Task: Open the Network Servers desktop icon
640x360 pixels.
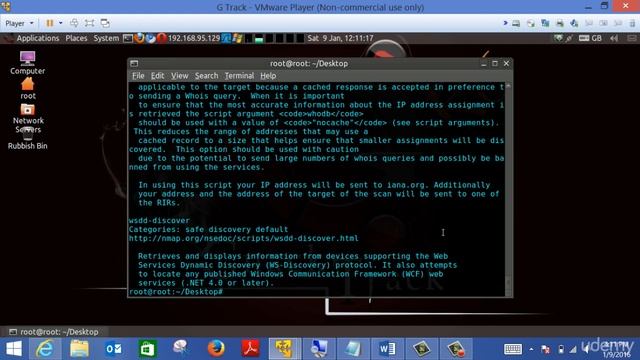Action: click(28, 118)
